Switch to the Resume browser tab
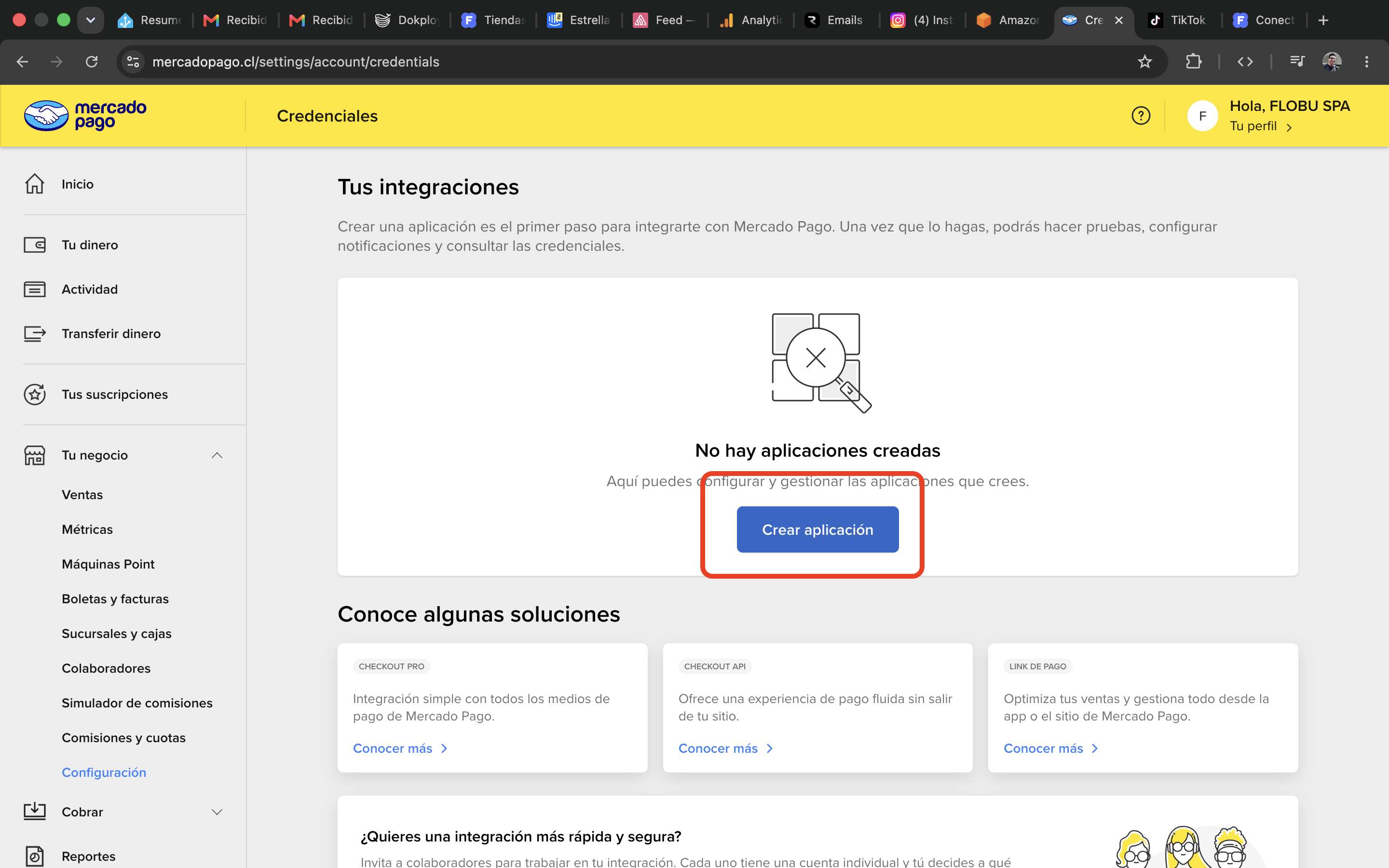1389x868 pixels. (150, 20)
